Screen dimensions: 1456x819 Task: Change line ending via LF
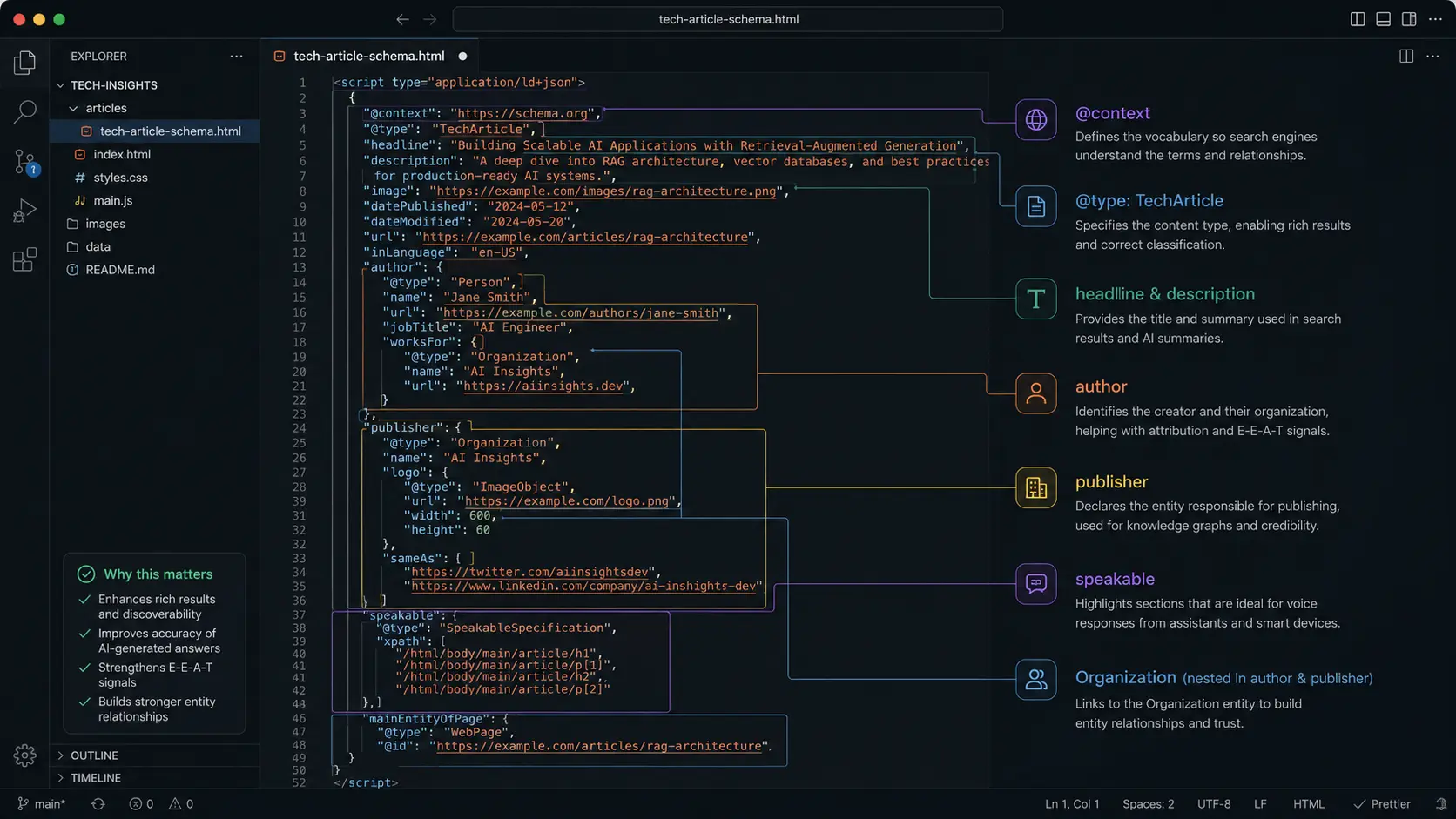click(1260, 804)
